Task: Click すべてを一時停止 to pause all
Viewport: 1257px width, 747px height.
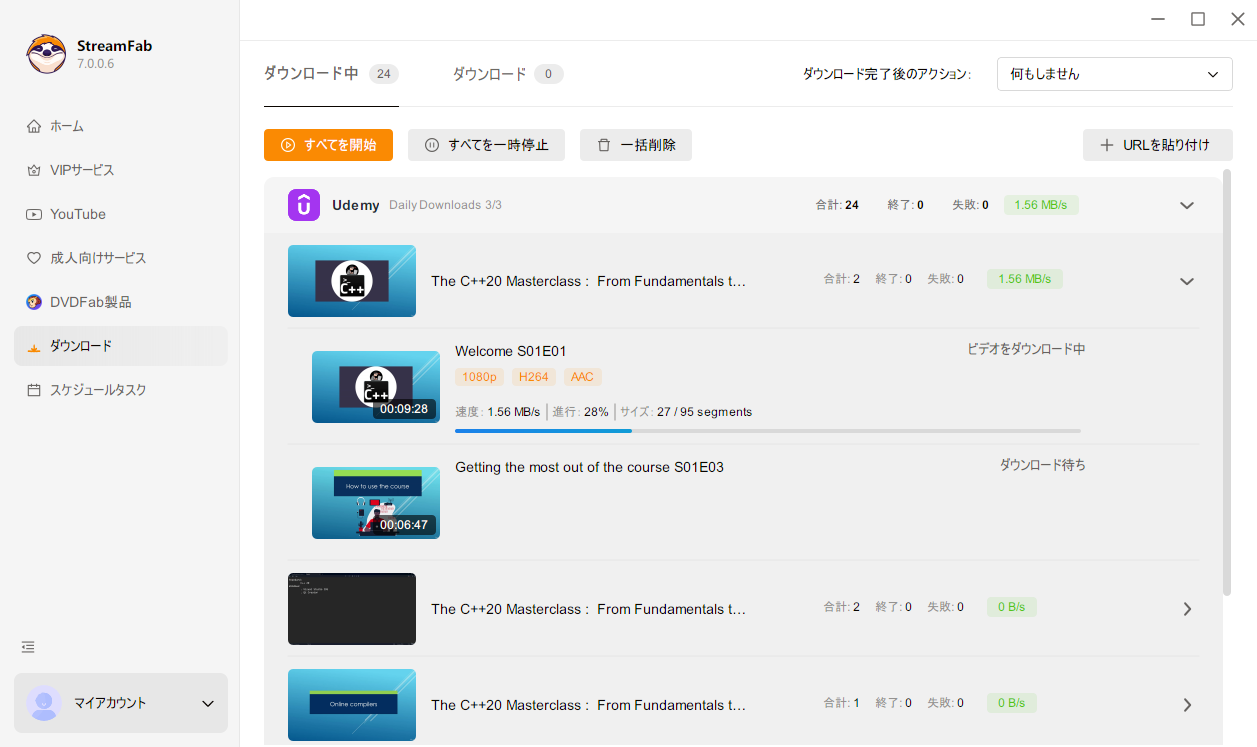Action: pyautogui.click(x=486, y=145)
